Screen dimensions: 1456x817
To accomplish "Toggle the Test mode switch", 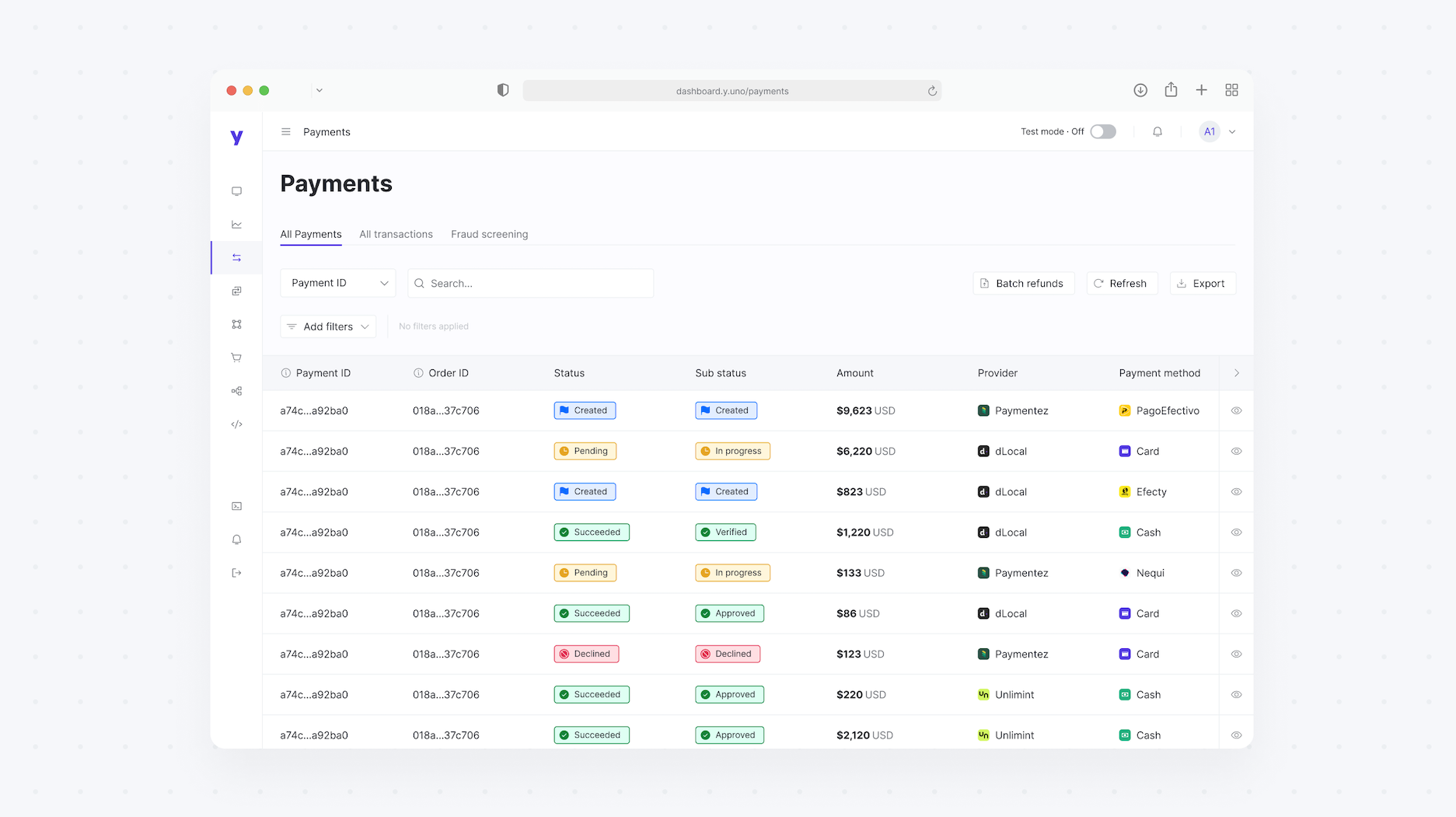I will click(x=1102, y=132).
